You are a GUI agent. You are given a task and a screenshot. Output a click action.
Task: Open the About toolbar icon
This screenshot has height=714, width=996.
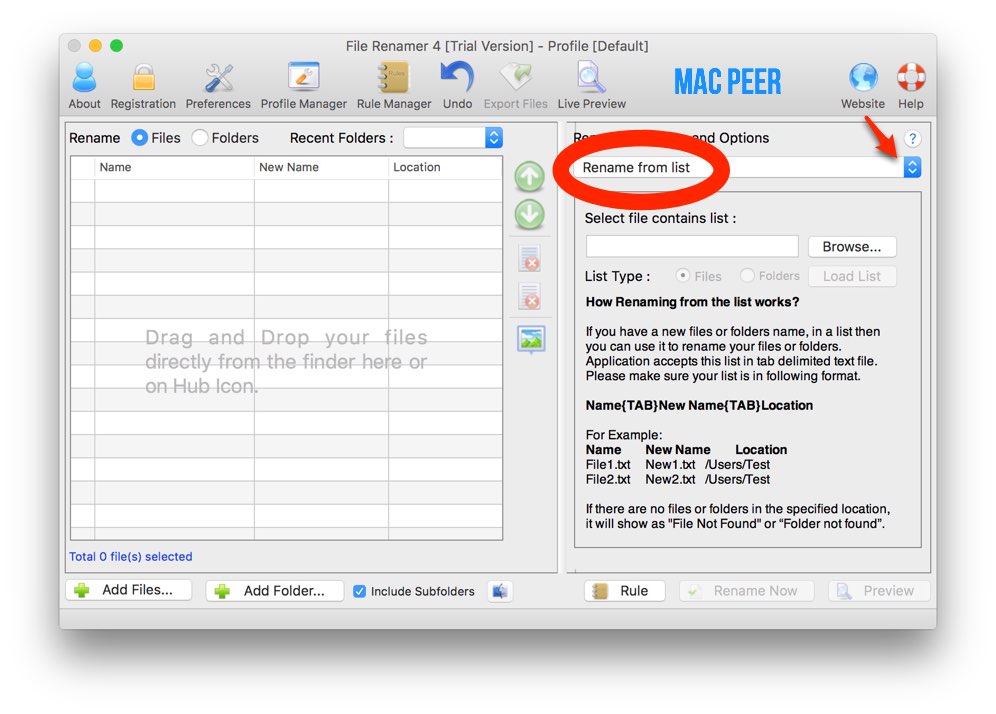click(84, 77)
